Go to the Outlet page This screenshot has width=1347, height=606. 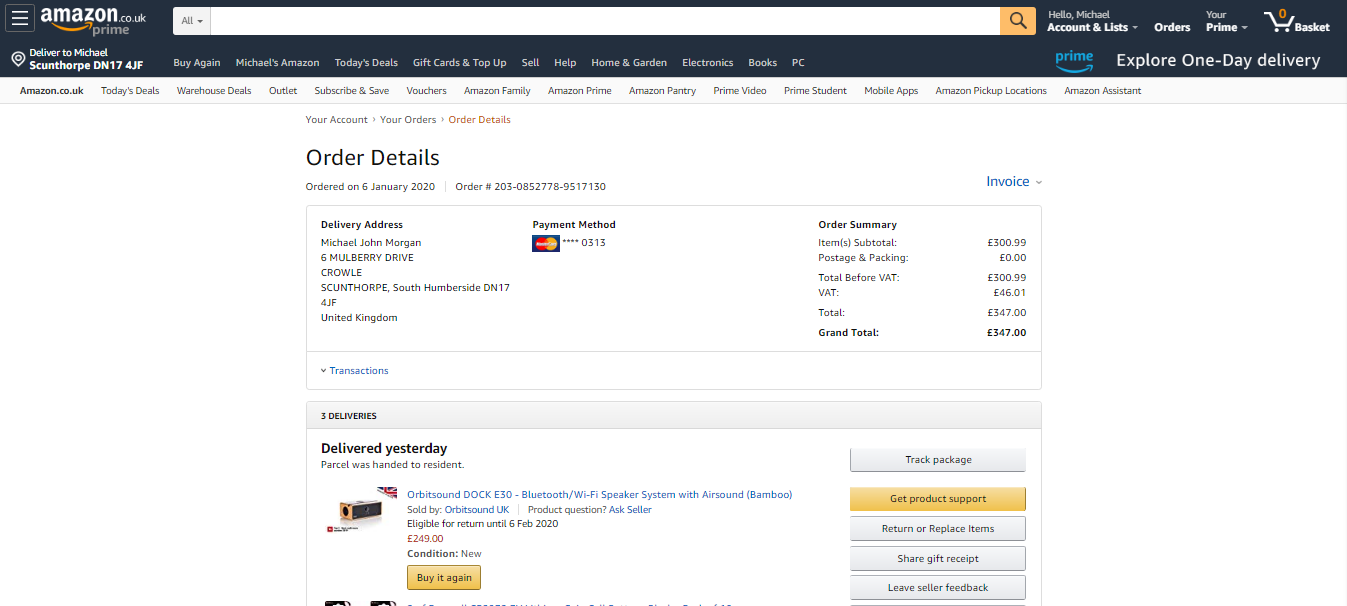[x=283, y=91]
